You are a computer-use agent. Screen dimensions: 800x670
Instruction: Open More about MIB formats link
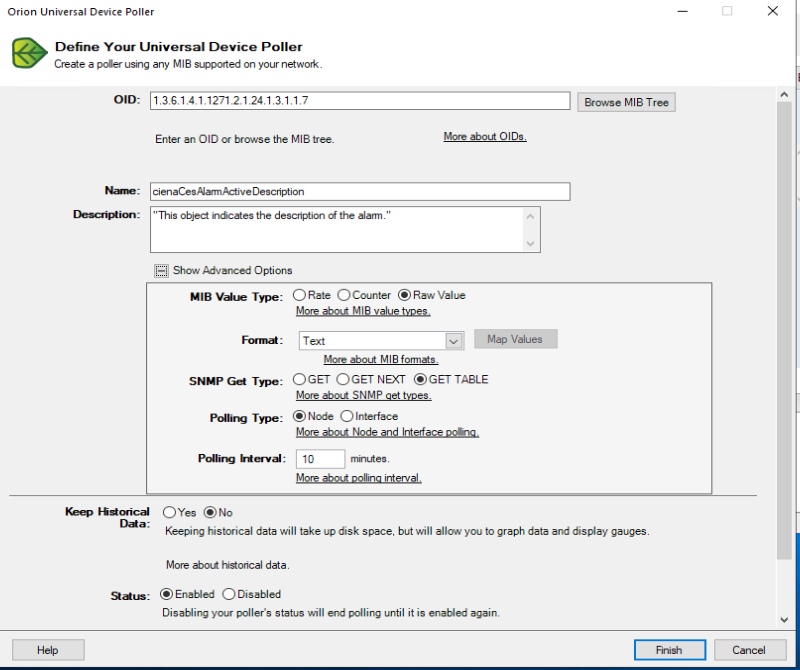[x=381, y=359]
